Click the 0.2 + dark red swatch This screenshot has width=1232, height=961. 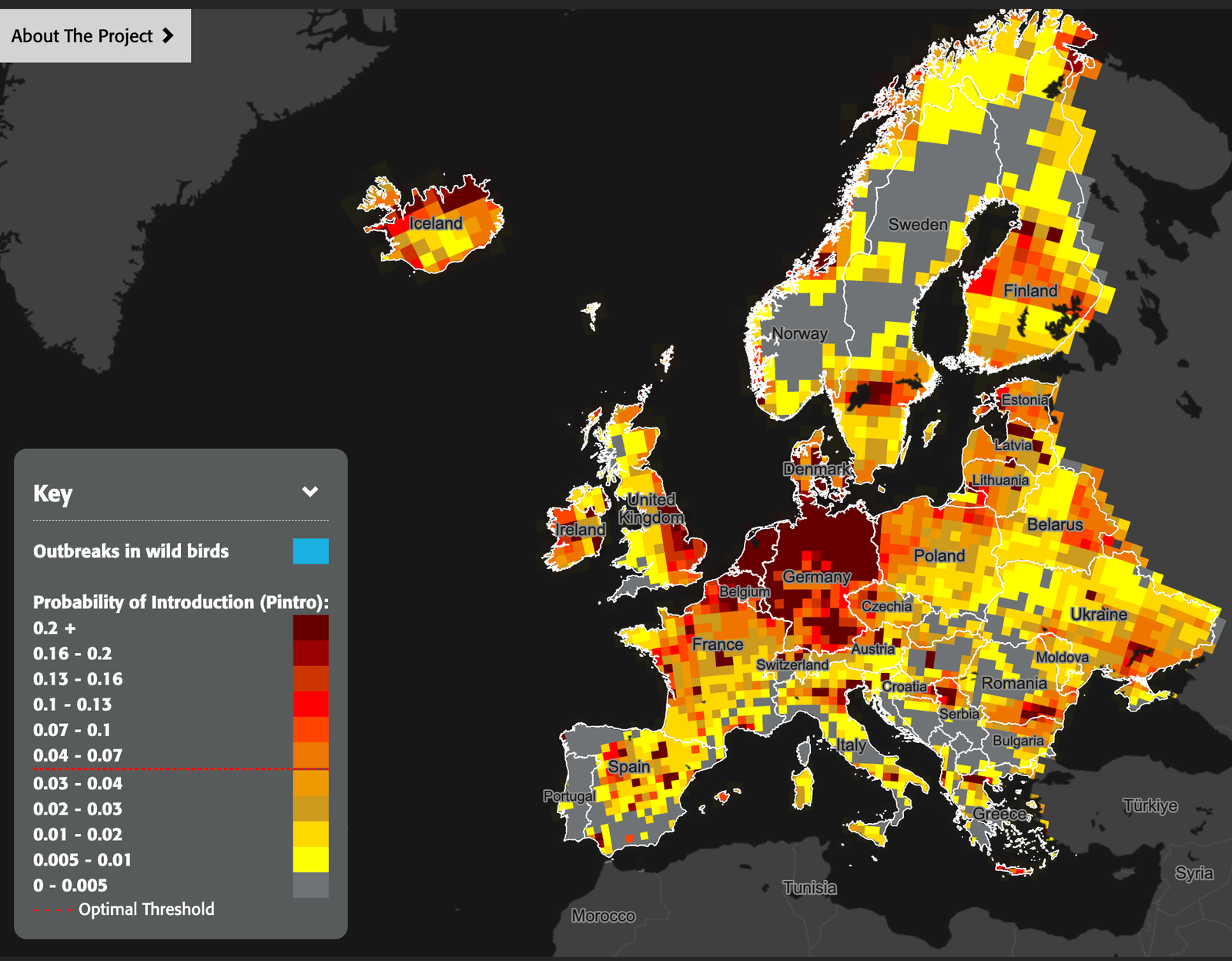310,628
